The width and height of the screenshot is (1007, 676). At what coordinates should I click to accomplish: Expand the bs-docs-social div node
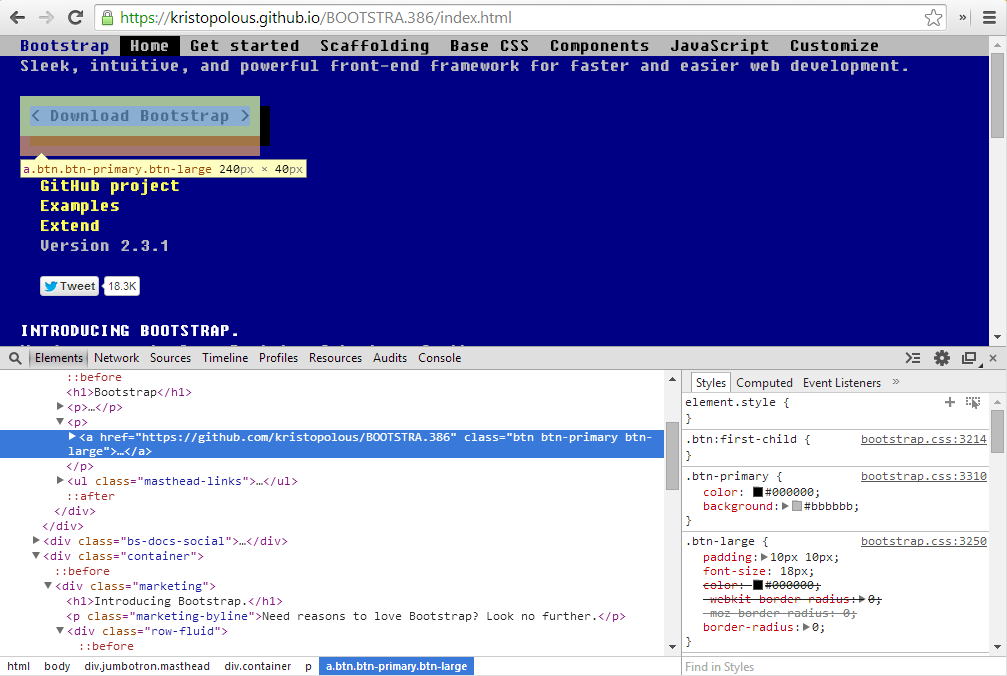coord(36,541)
